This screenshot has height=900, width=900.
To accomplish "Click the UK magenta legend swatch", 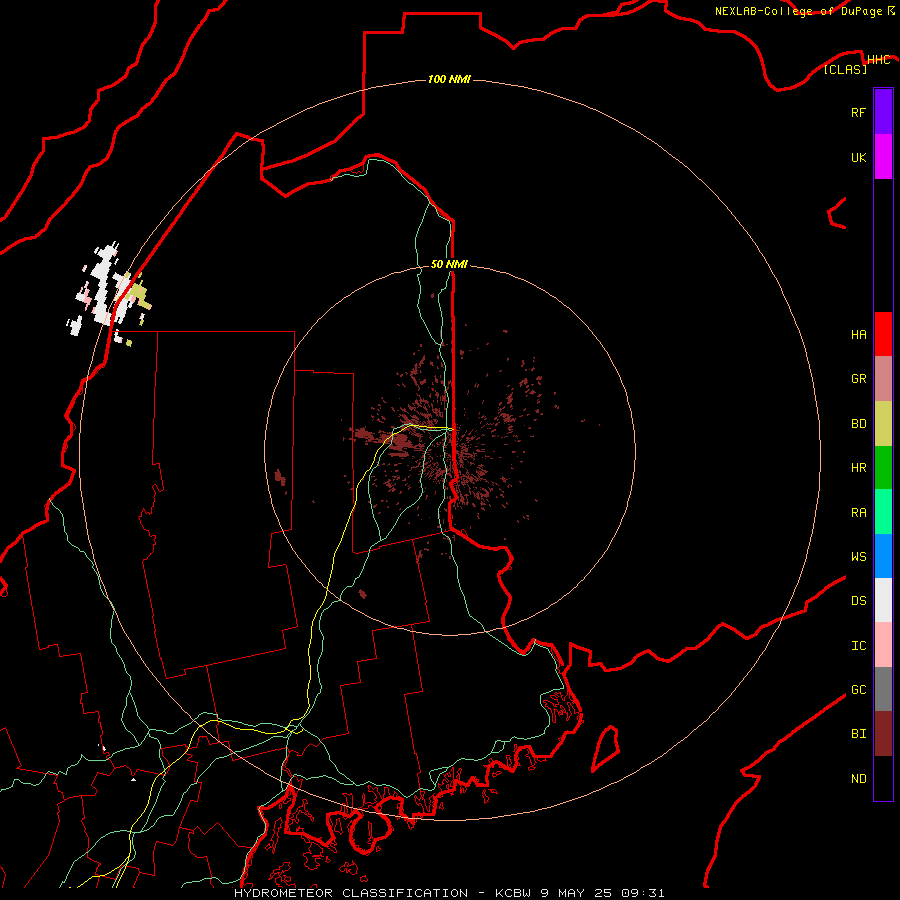I will point(883,157).
